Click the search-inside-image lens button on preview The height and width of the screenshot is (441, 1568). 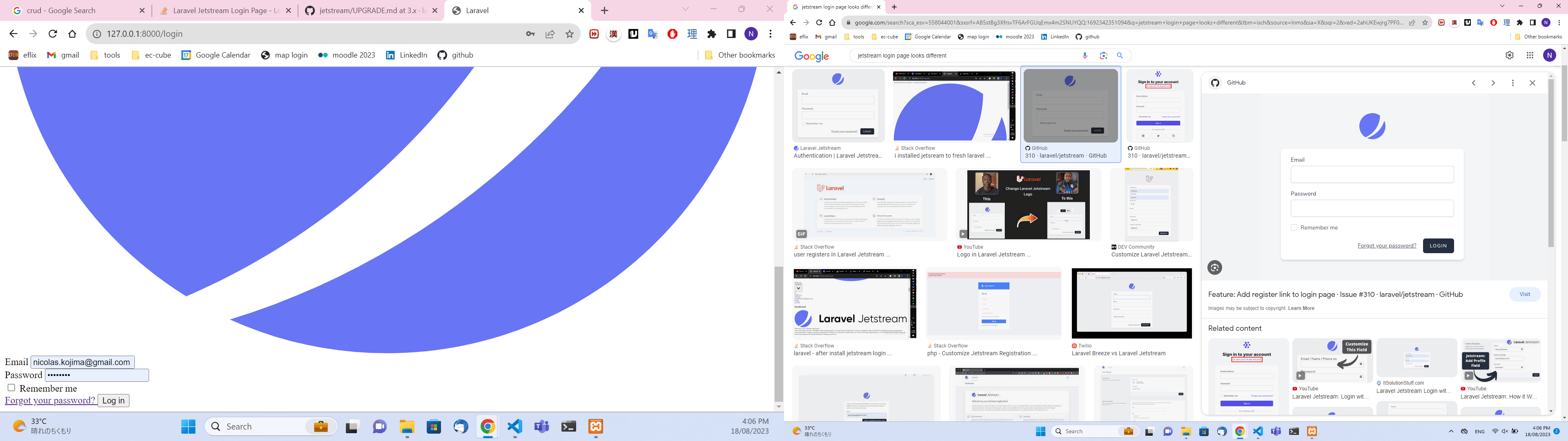coord(1215,267)
